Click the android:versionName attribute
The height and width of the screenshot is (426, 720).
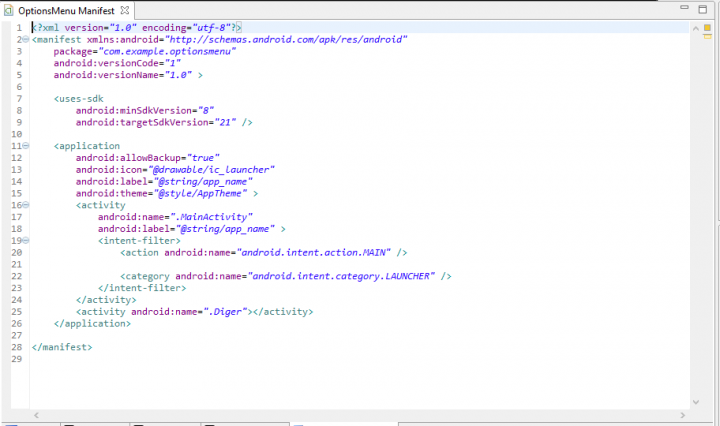pyautogui.click(x=123, y=75)
